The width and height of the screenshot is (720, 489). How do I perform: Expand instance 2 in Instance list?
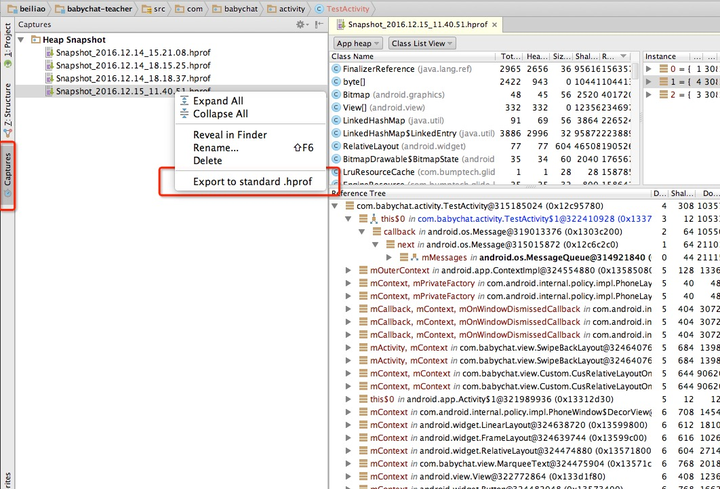(x=648, y=95)
